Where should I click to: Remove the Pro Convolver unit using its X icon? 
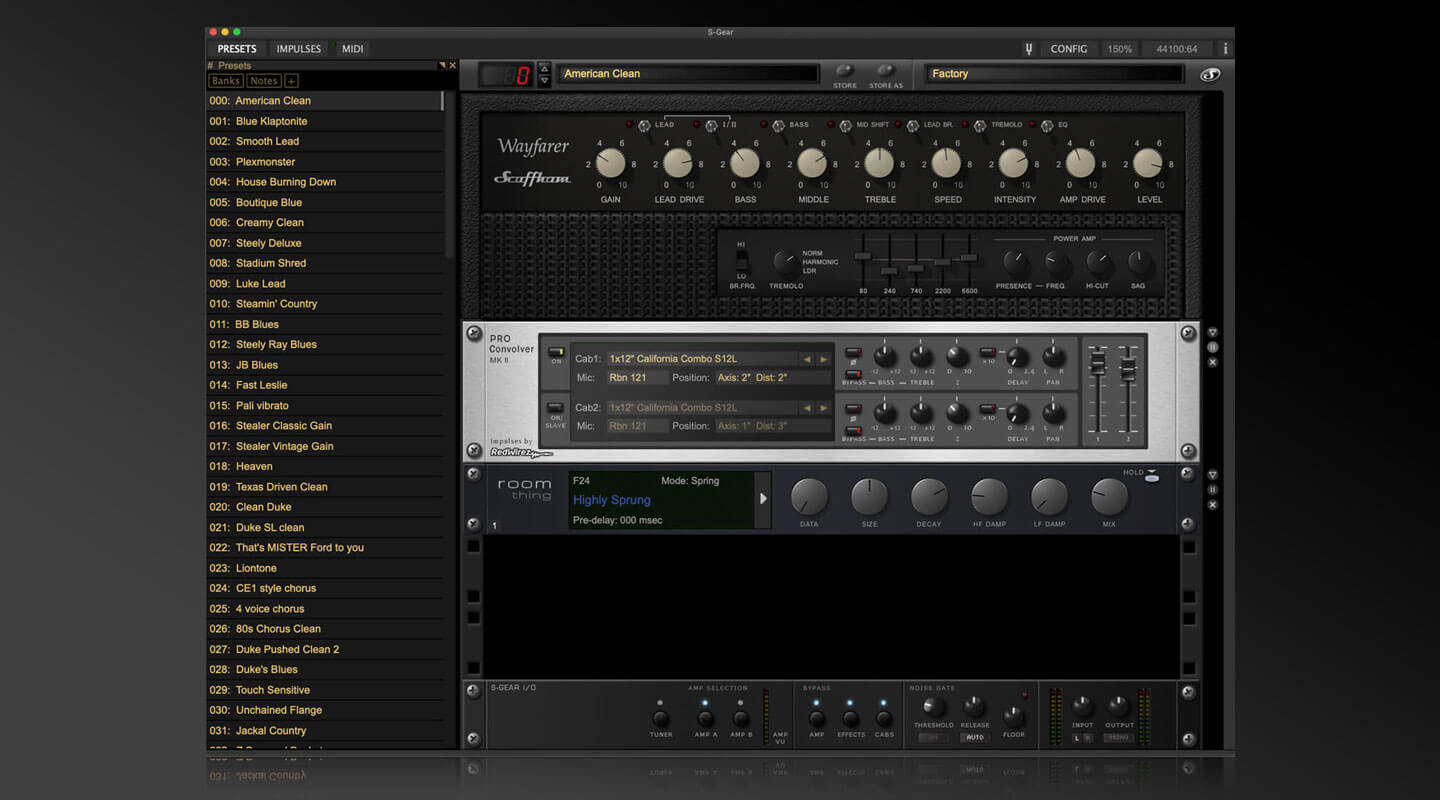(x=1213, y=362)
